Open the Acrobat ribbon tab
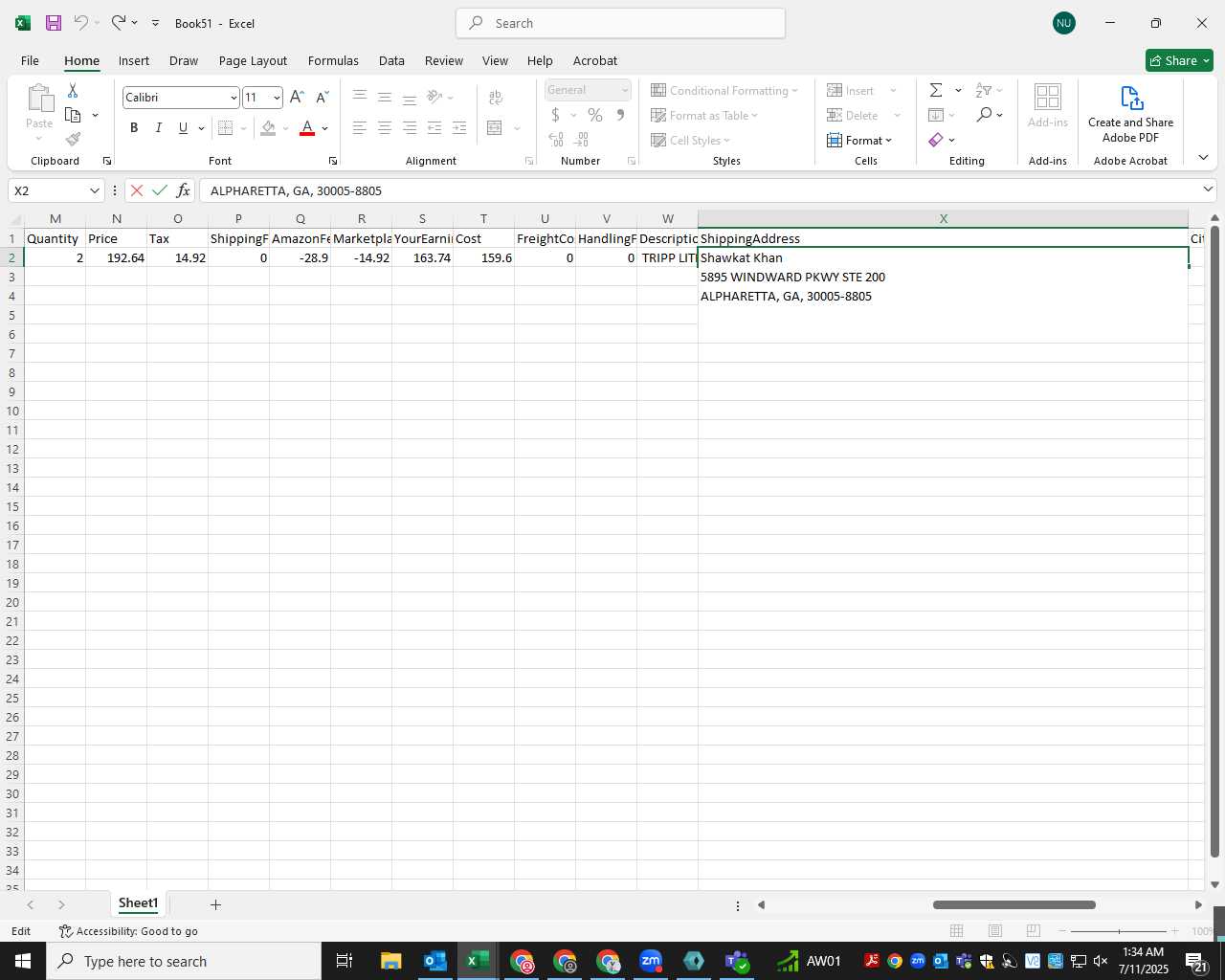Screen dimensions: 1225x980 (595, 60)
